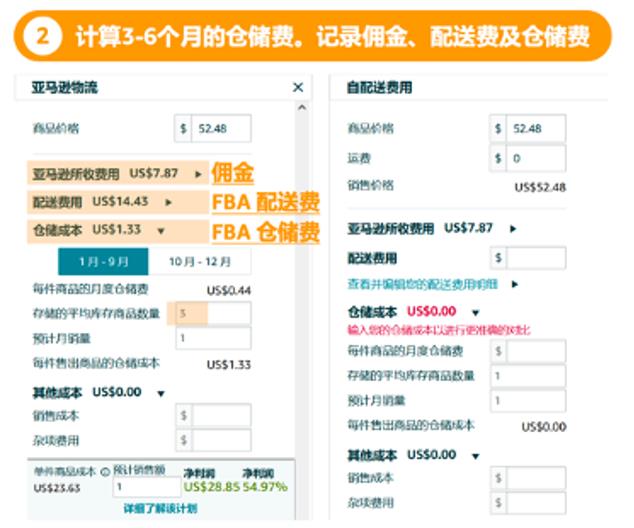634x528 pixels.
Task: Select the 1月 - 9月 tab
Action: (x=104, y=262)
